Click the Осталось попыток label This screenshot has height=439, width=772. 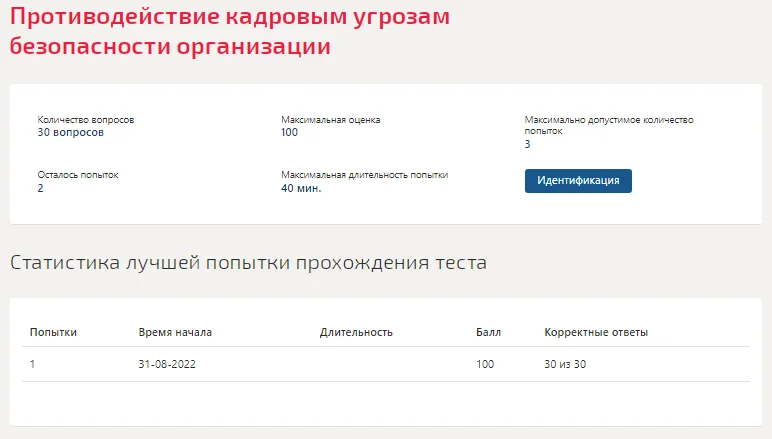(78, 175)
